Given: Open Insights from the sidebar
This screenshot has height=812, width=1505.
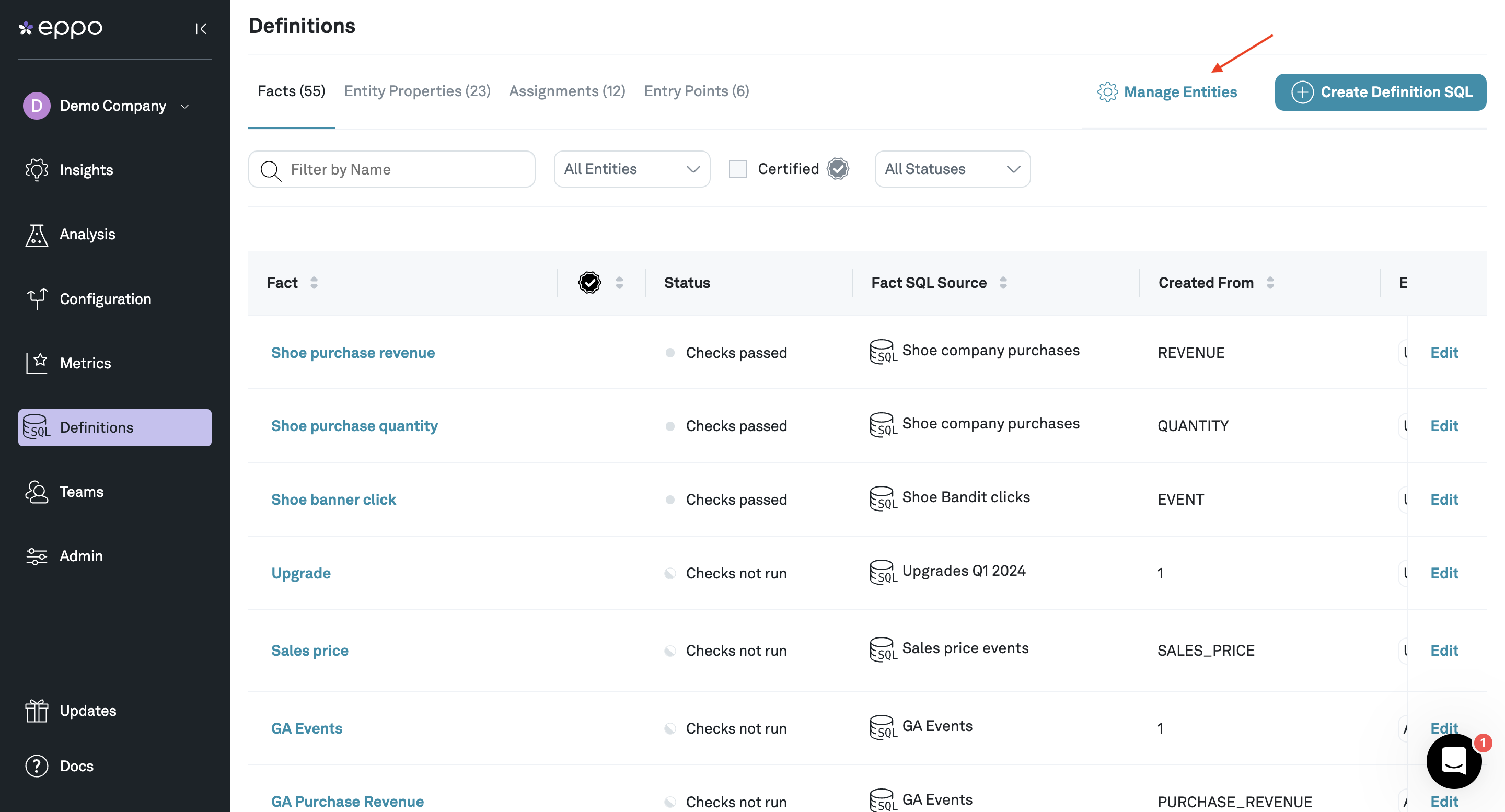Looking at the screenshot, I should point(36,169).
